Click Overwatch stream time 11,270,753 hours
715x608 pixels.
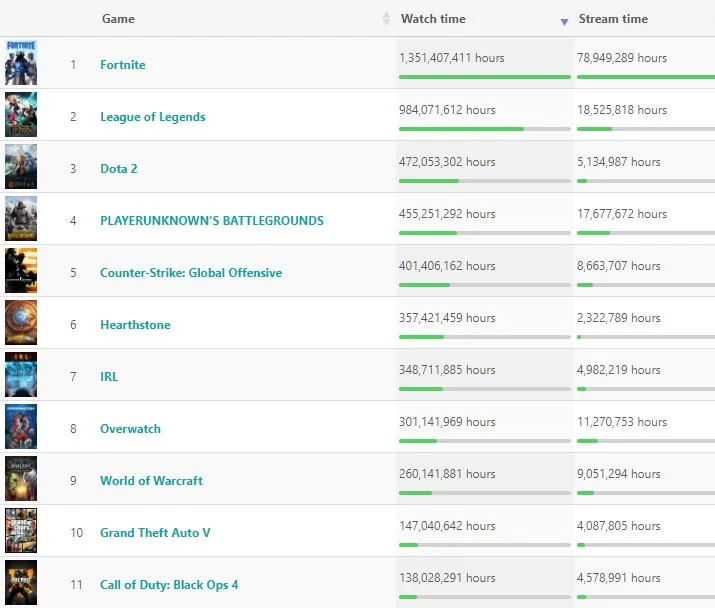(622, 422)
